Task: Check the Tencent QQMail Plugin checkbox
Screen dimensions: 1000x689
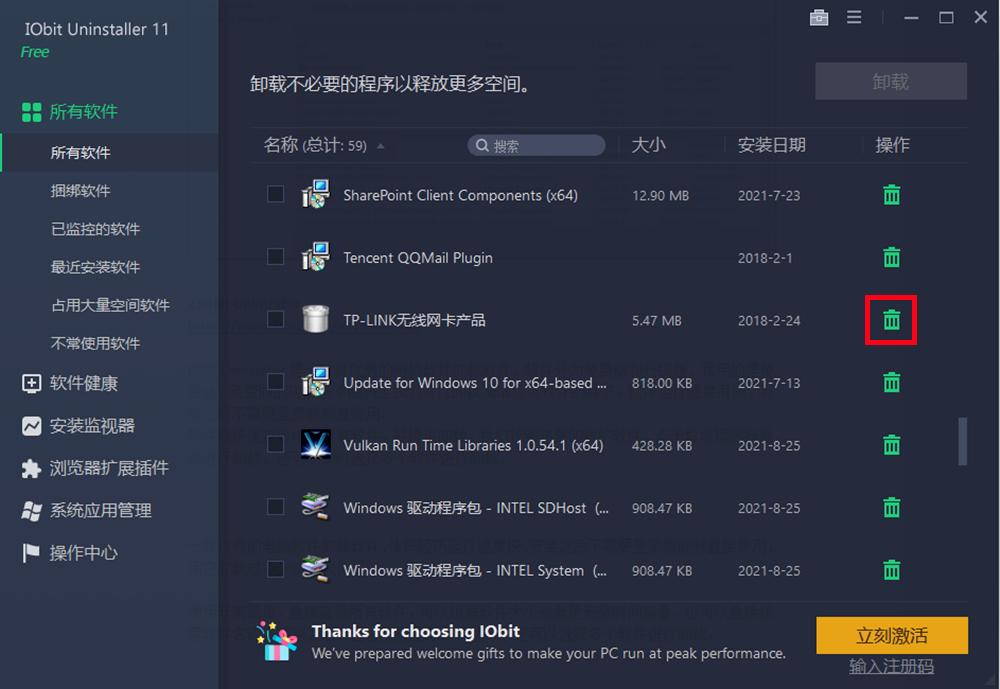Action: click(x=276, y=256)
